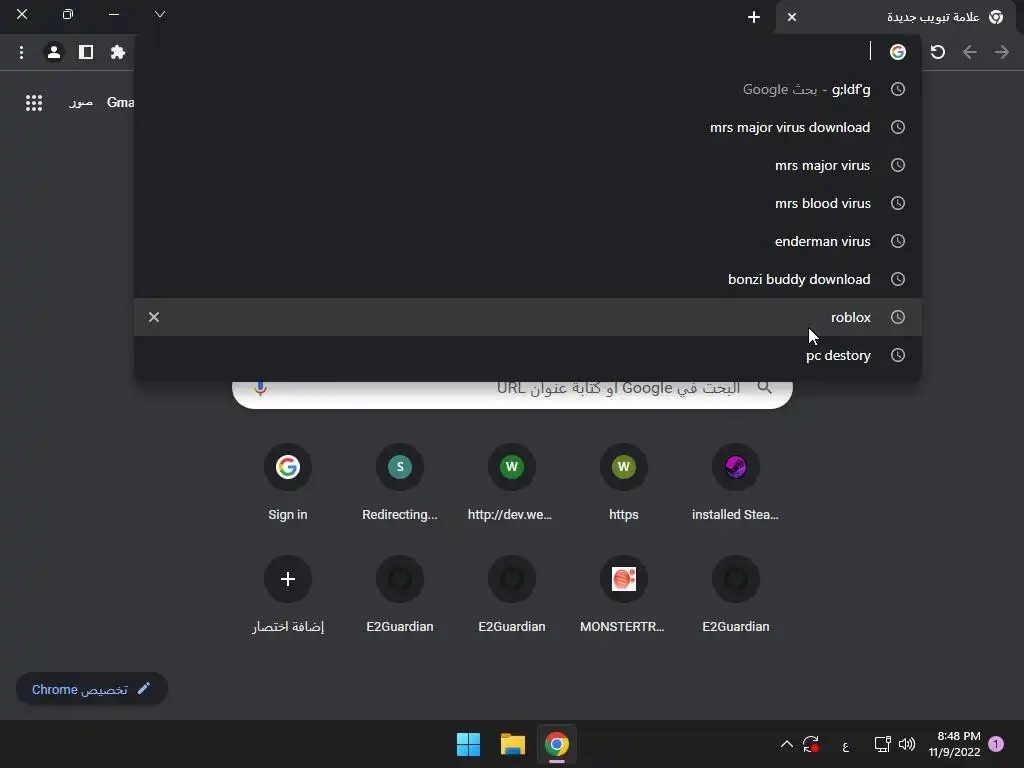
Task: Show hidden tray icons chevron
Action: click(786, 744)
